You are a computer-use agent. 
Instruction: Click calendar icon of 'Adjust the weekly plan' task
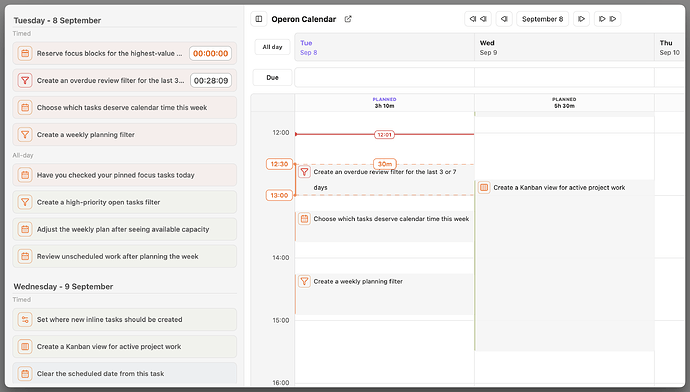coord(25,229)
